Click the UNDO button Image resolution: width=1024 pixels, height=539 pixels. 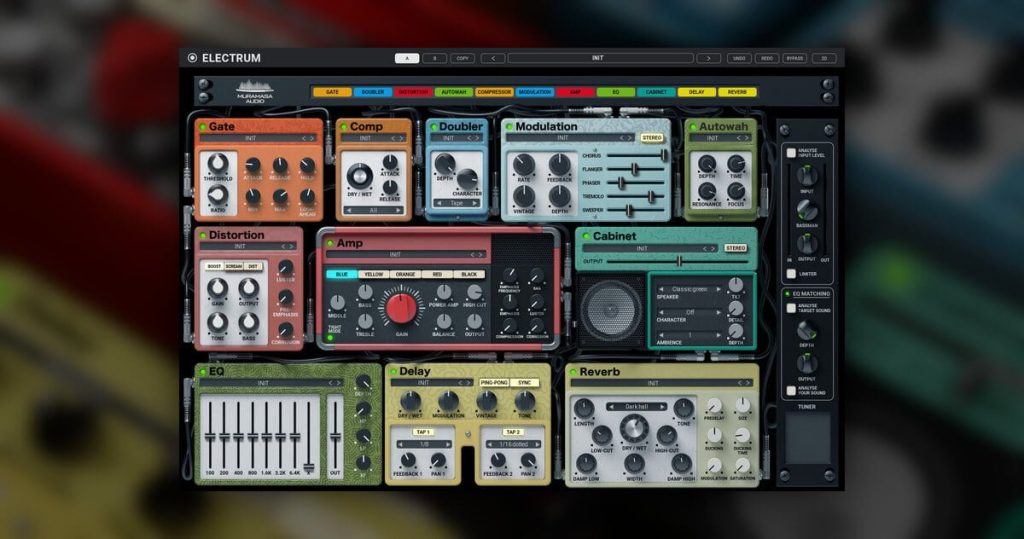739,58
